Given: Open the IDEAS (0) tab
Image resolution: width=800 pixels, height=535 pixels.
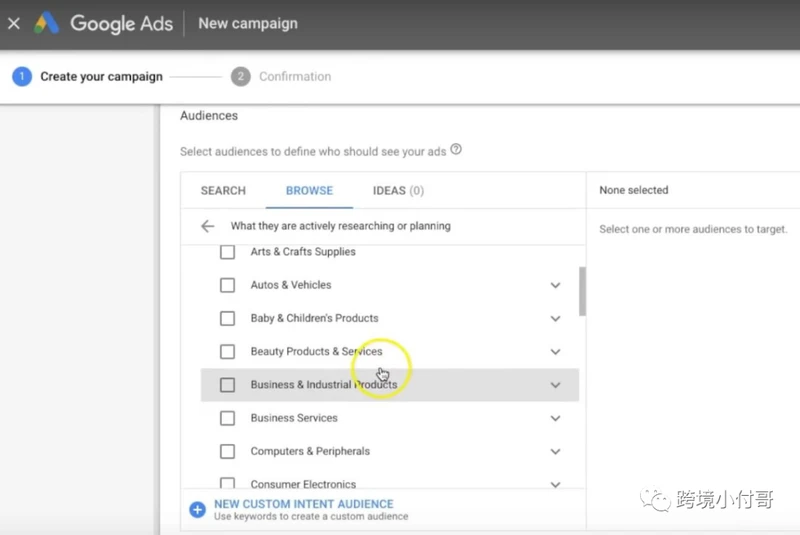Looking at the screenshot, I should (398, 191).
